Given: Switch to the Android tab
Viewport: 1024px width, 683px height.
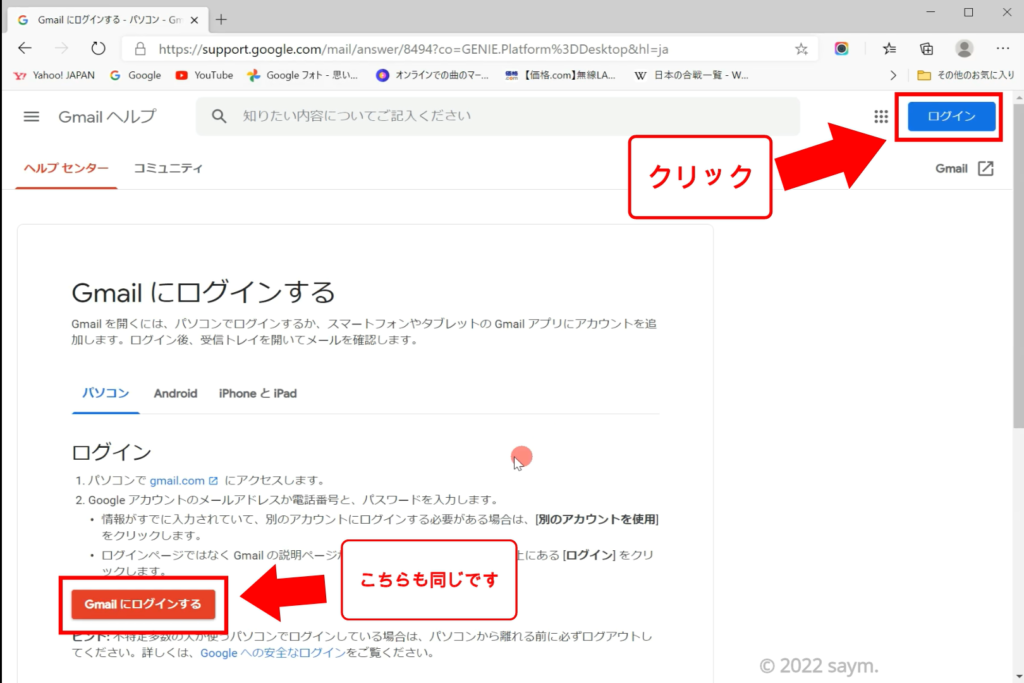Looking at the screenshot, I should click(x=175, y=393).
